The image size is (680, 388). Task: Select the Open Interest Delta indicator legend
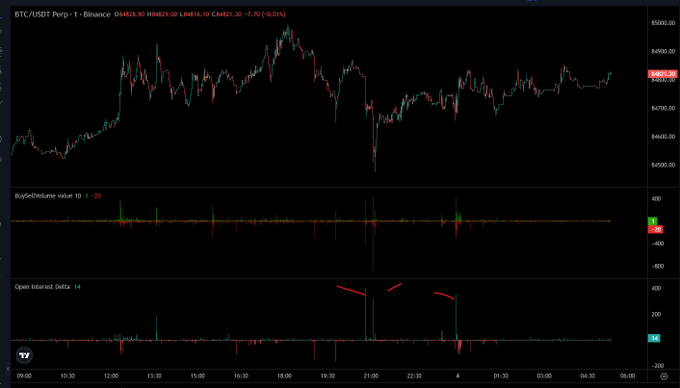click(42, 287)
